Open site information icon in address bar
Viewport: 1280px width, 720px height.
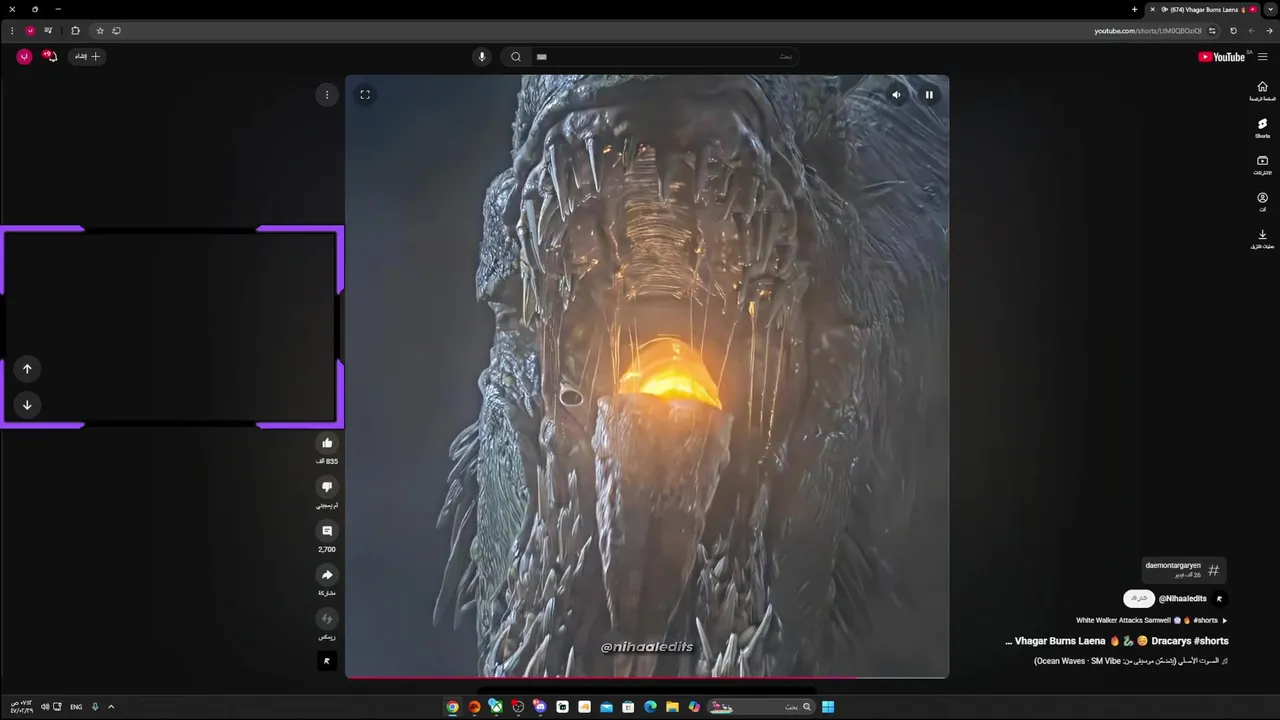[x=1212, y=31]
